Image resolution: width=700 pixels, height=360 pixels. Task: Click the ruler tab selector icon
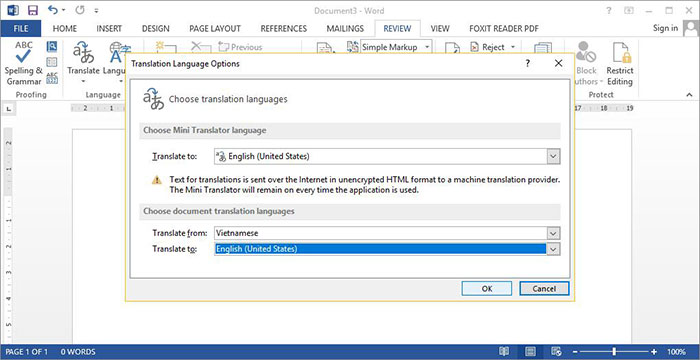(x=9, y=109)
